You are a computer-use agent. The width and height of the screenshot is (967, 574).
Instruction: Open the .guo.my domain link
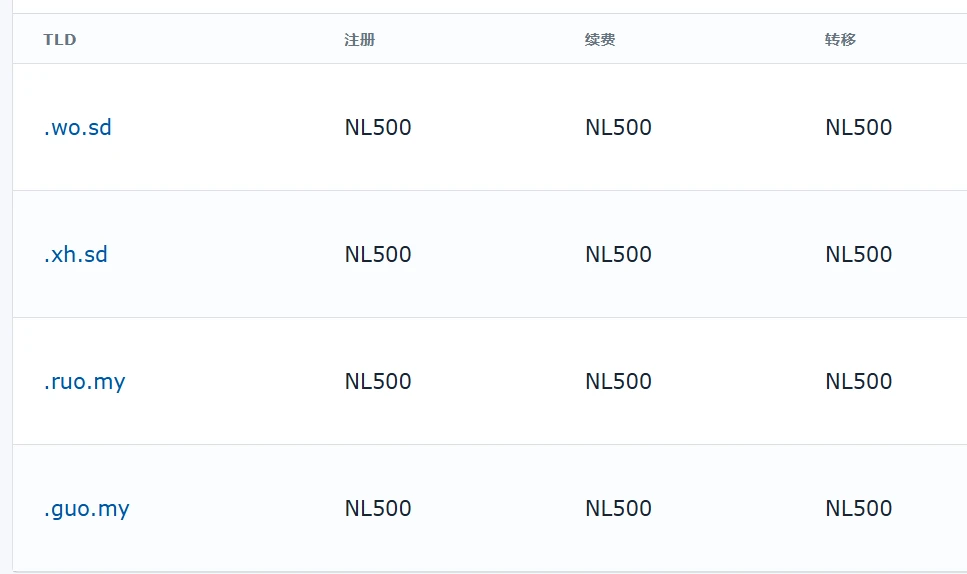coord(87,509)
